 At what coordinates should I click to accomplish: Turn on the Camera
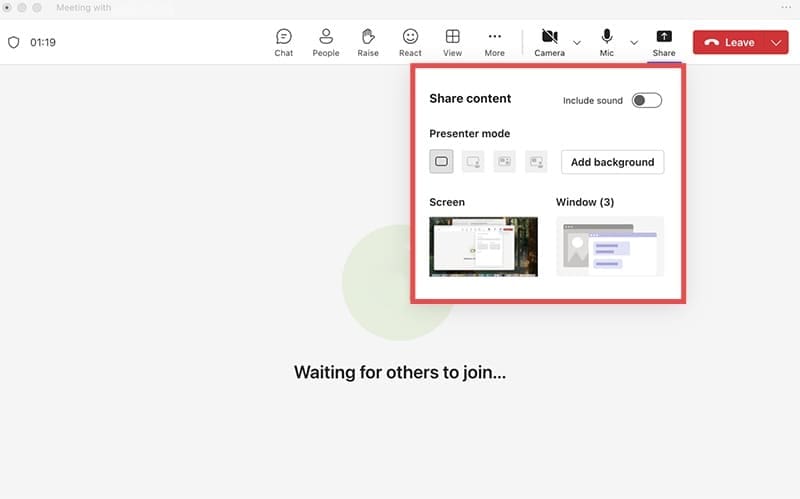549,42
